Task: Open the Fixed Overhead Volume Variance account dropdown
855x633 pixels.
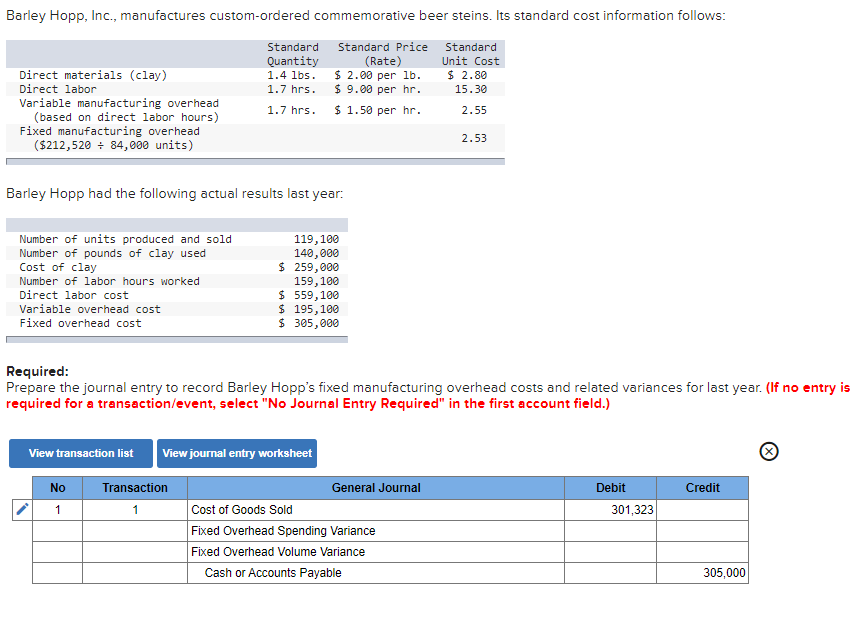Action: [376, 552]
